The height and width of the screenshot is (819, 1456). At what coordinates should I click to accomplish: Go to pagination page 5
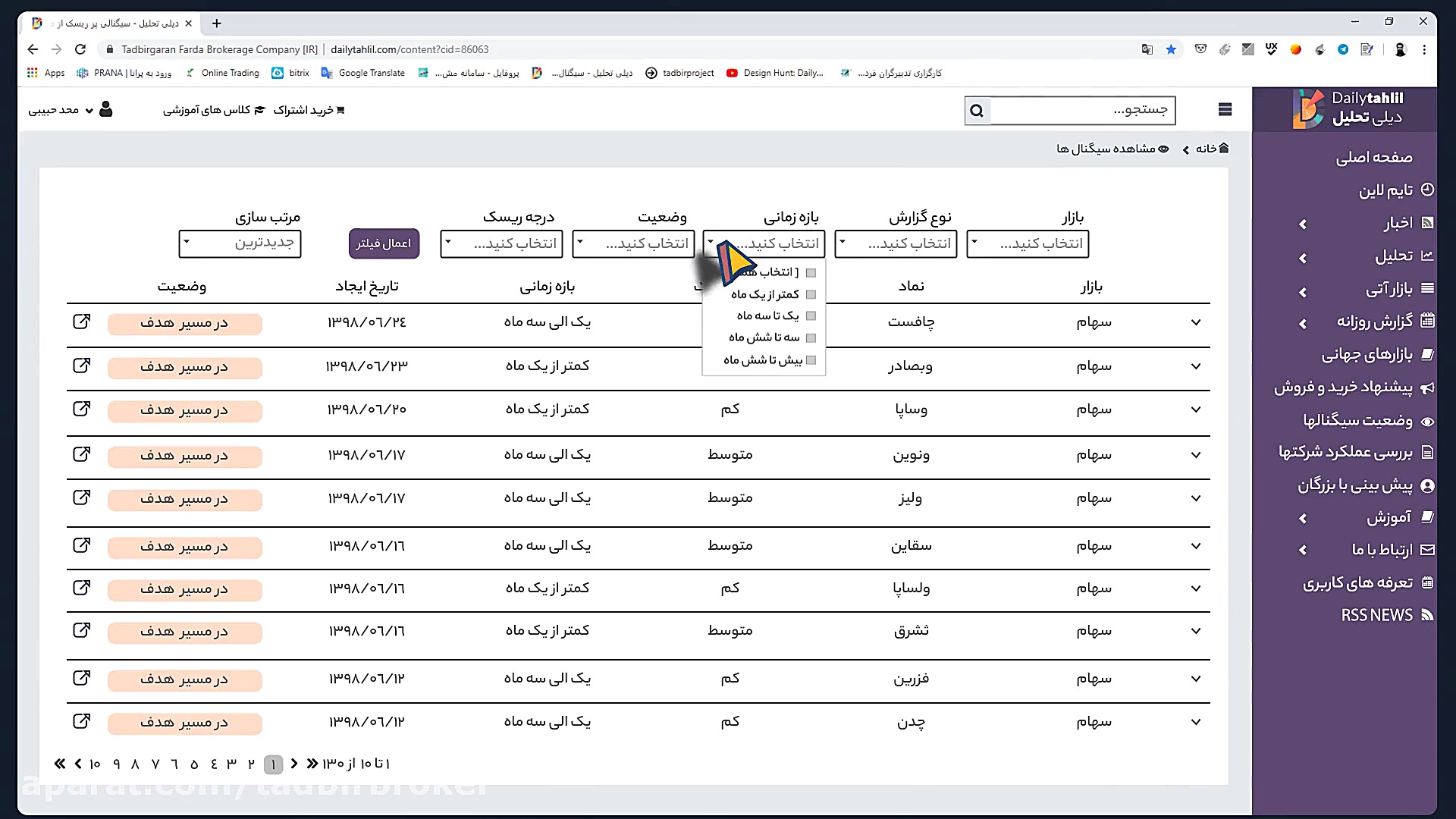click(194, 764)
